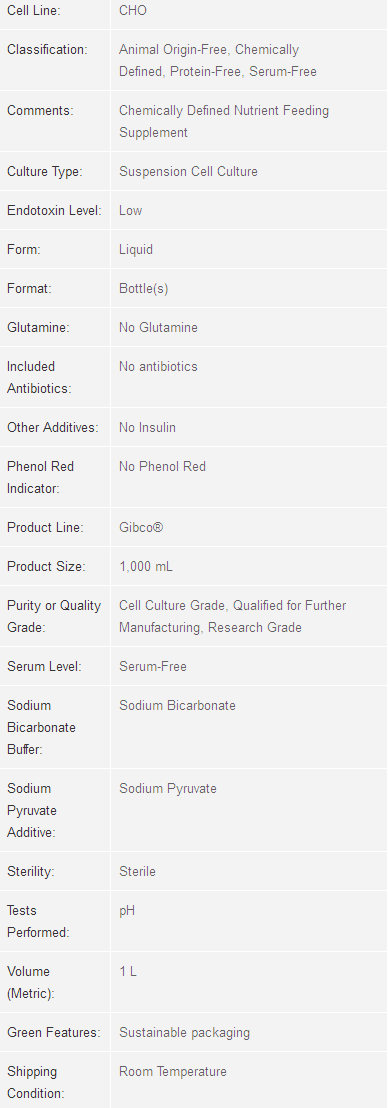Select the Sodium Bicarbonate buffer value
Viewport: 388px width, 1108px height.
177,705
